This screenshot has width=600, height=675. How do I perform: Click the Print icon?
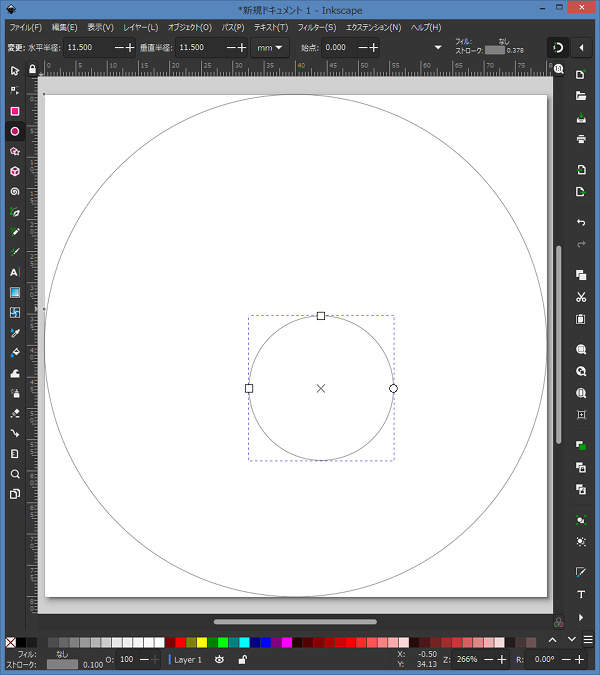coord(581,139)
